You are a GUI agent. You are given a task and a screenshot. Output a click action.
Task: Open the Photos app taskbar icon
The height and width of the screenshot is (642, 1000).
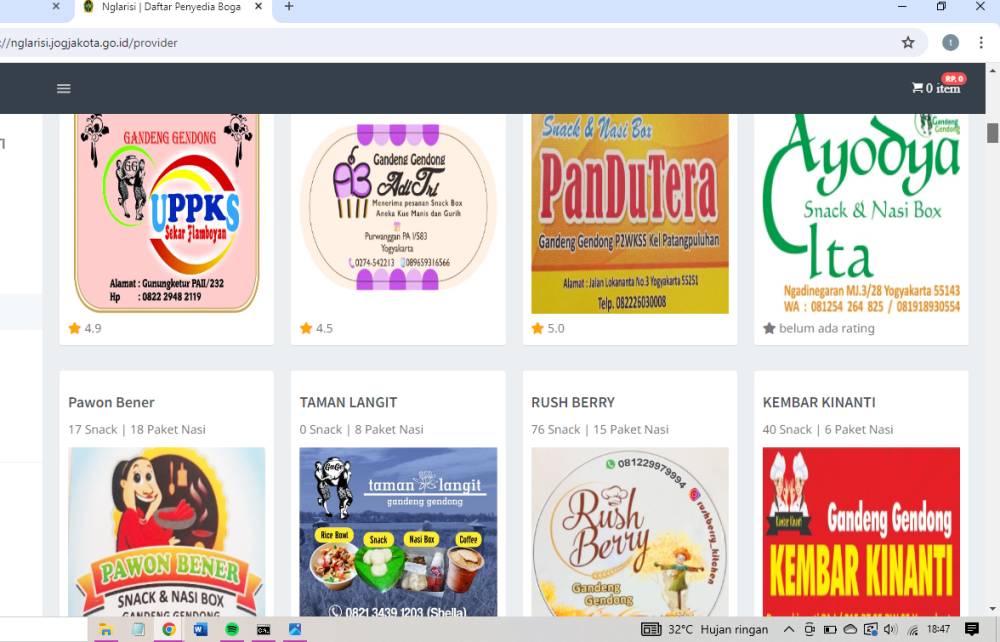click(295, 630)
